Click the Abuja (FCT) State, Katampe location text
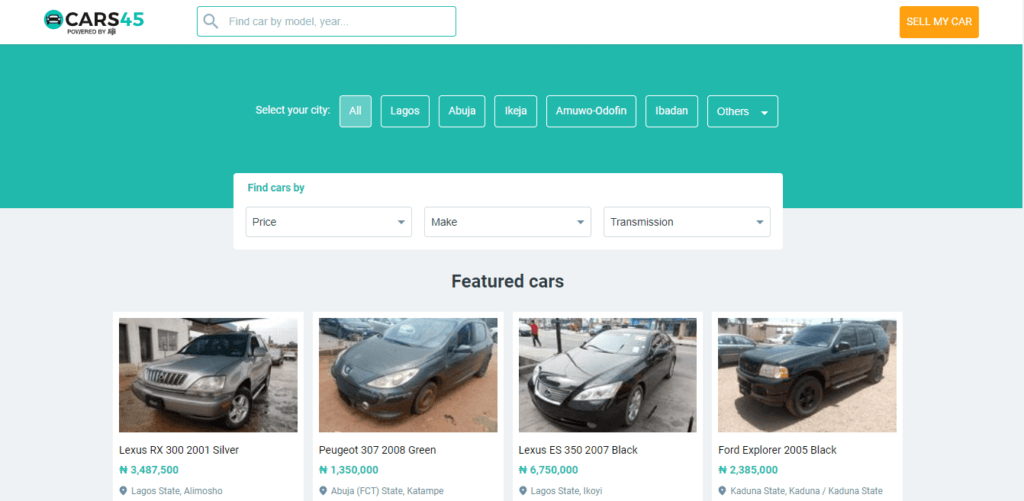Image resolution: width=1024 pixels, height=501 pixels. click(x=388, y=491)
